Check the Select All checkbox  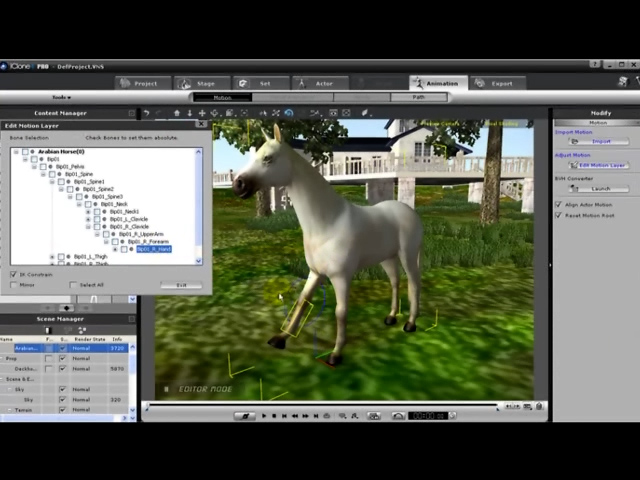pyautogui.click(x=73, y=285)
